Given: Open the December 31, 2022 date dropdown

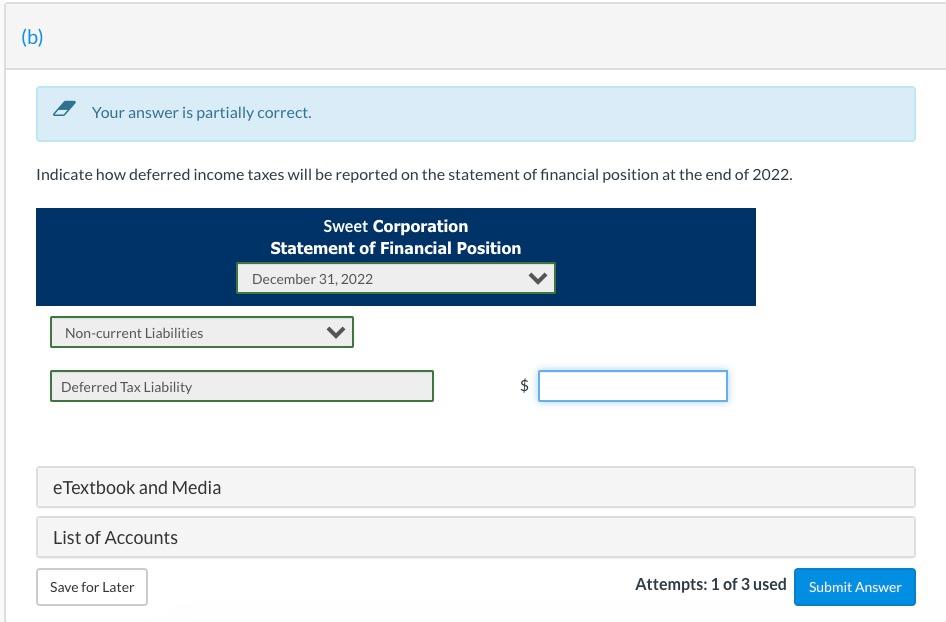Looking at the screenshot, I should coord(396,278).
